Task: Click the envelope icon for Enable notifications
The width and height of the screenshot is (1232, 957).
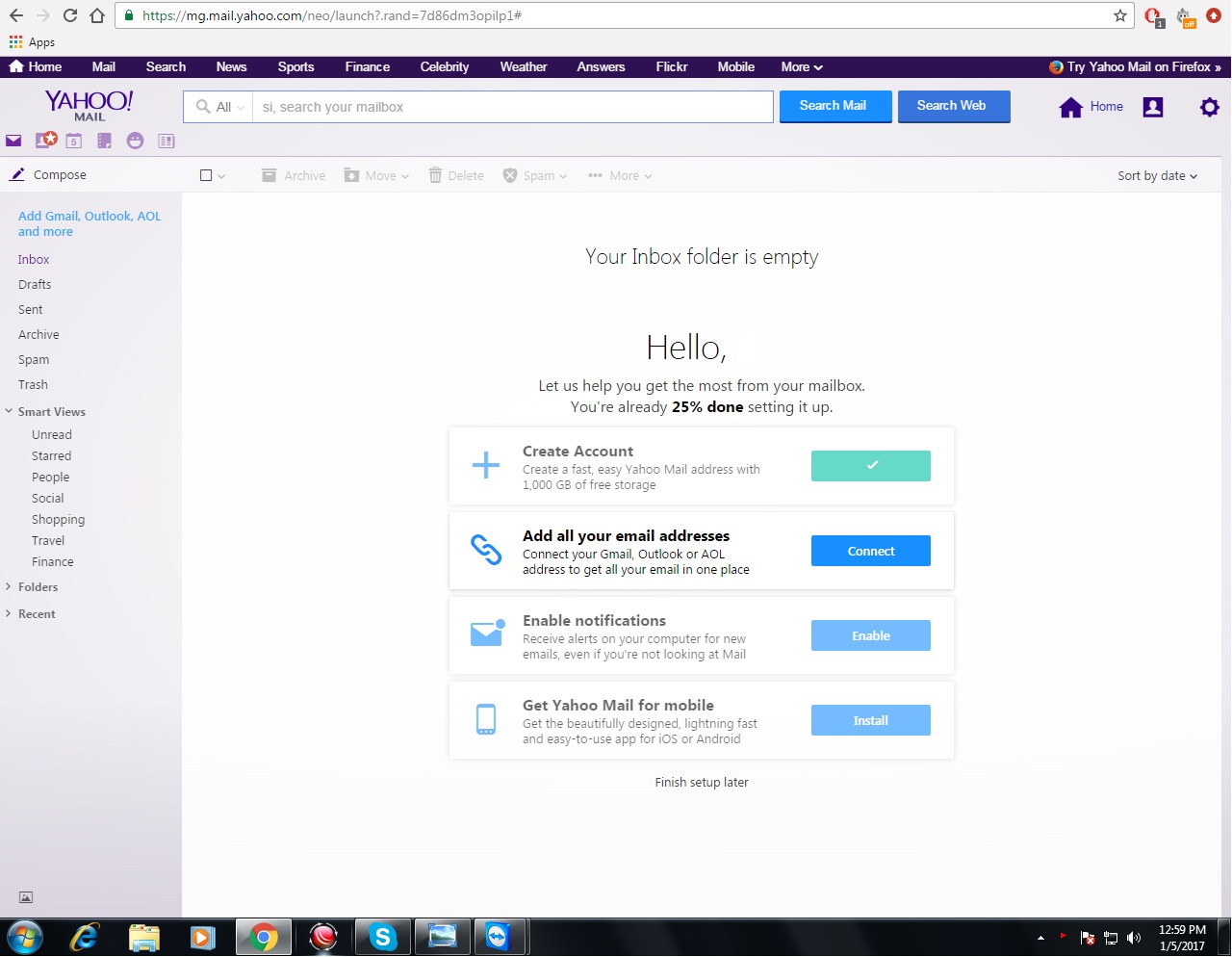Action: (x=487, y=633)
